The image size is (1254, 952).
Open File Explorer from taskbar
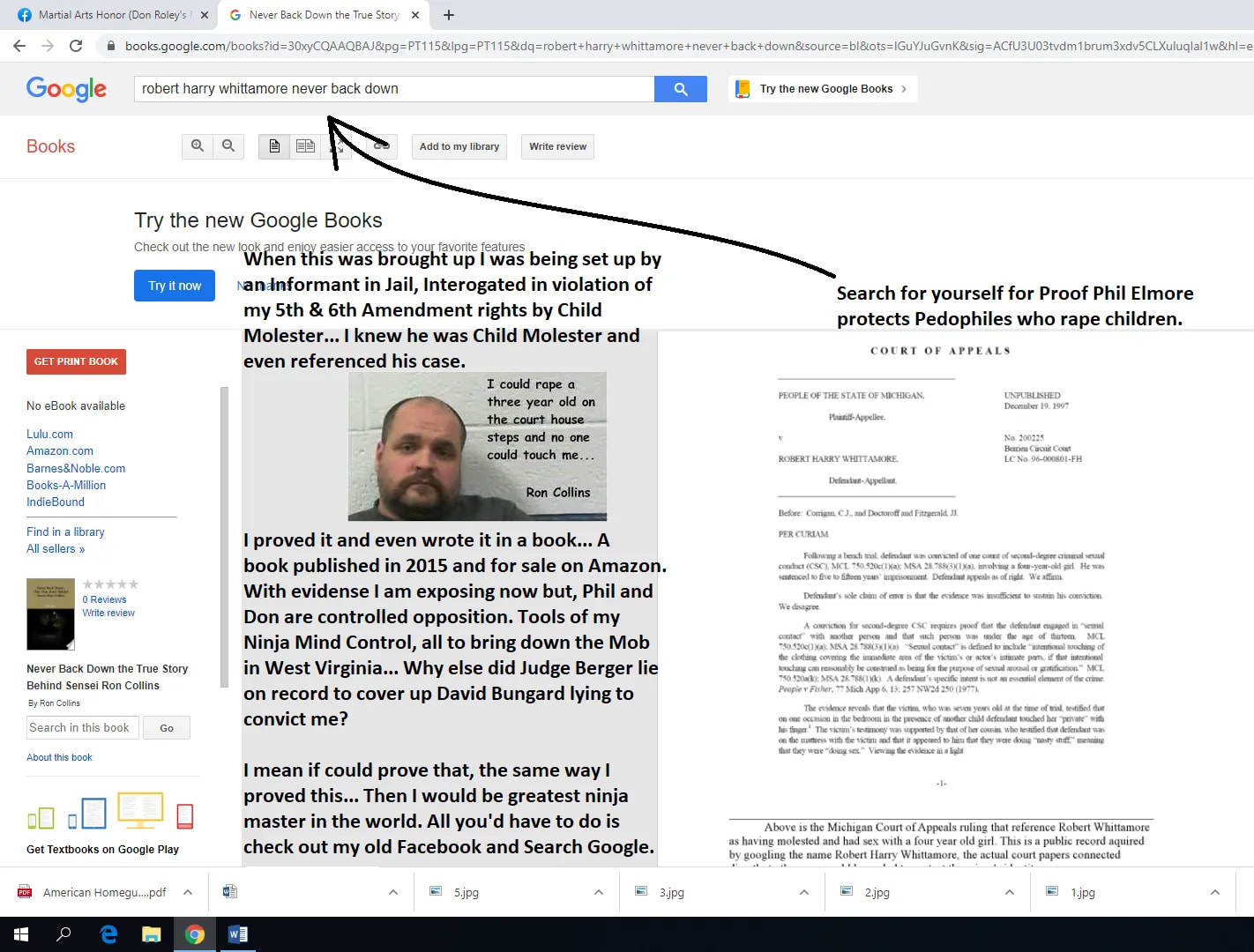pos(152,934)
